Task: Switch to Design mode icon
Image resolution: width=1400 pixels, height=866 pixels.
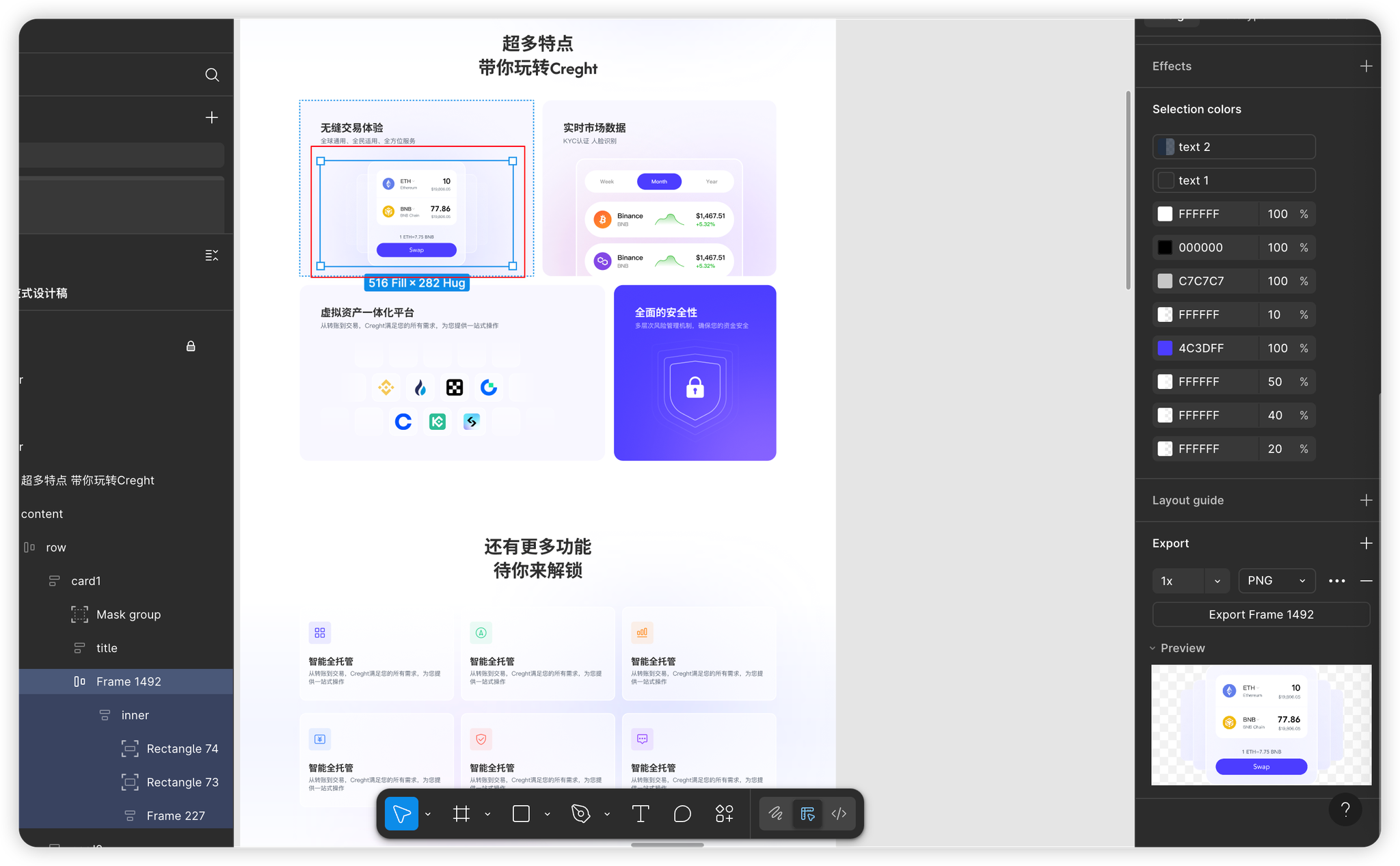Action: (x=807, y=813)
